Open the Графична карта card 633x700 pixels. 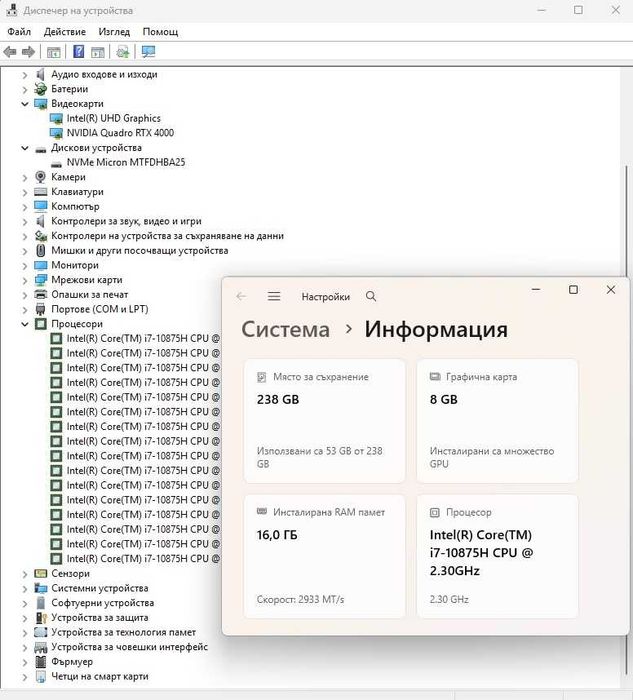pyautogui.click(x=497, y=421)
